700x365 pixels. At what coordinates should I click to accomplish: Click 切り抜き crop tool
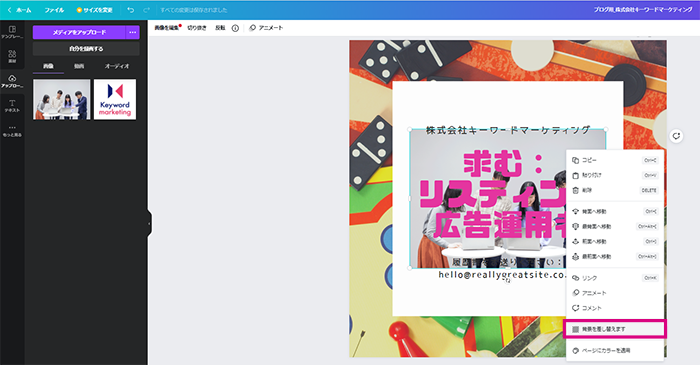197,28
